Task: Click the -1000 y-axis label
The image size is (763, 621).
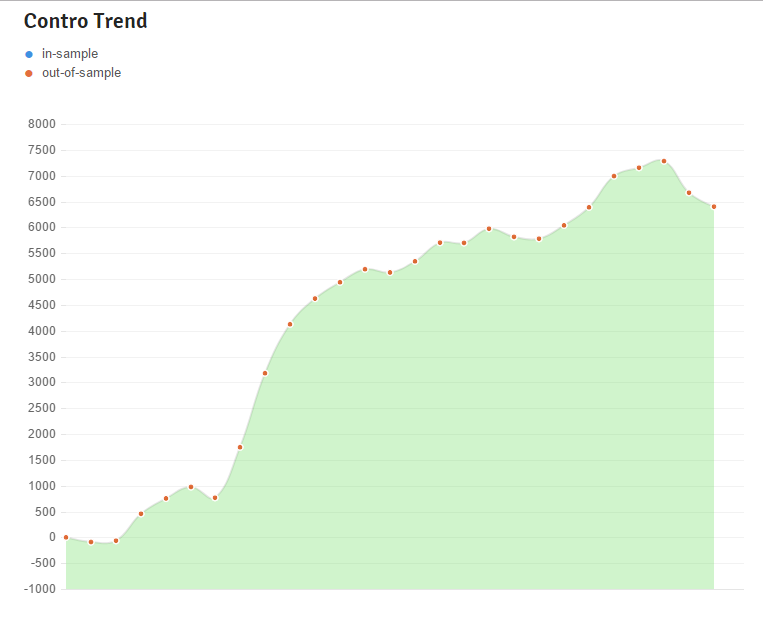Action: 40,589
